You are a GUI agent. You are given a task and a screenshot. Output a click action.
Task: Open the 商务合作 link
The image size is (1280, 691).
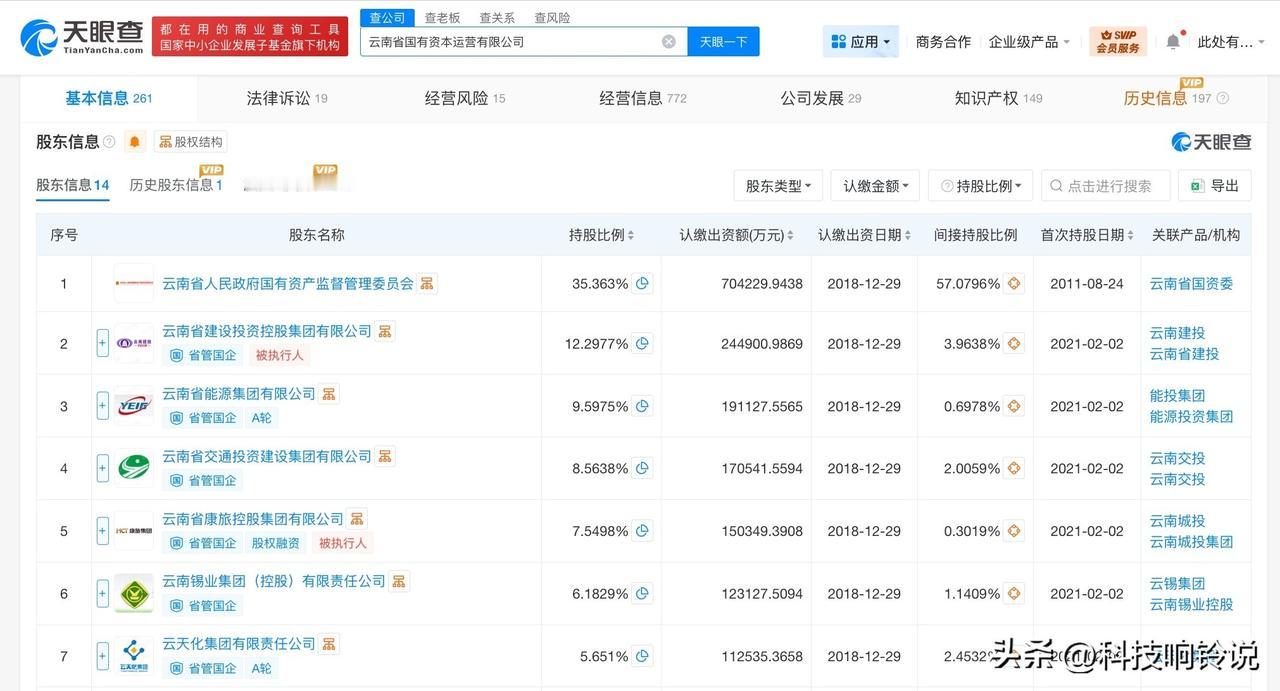(x=943, y=42)
